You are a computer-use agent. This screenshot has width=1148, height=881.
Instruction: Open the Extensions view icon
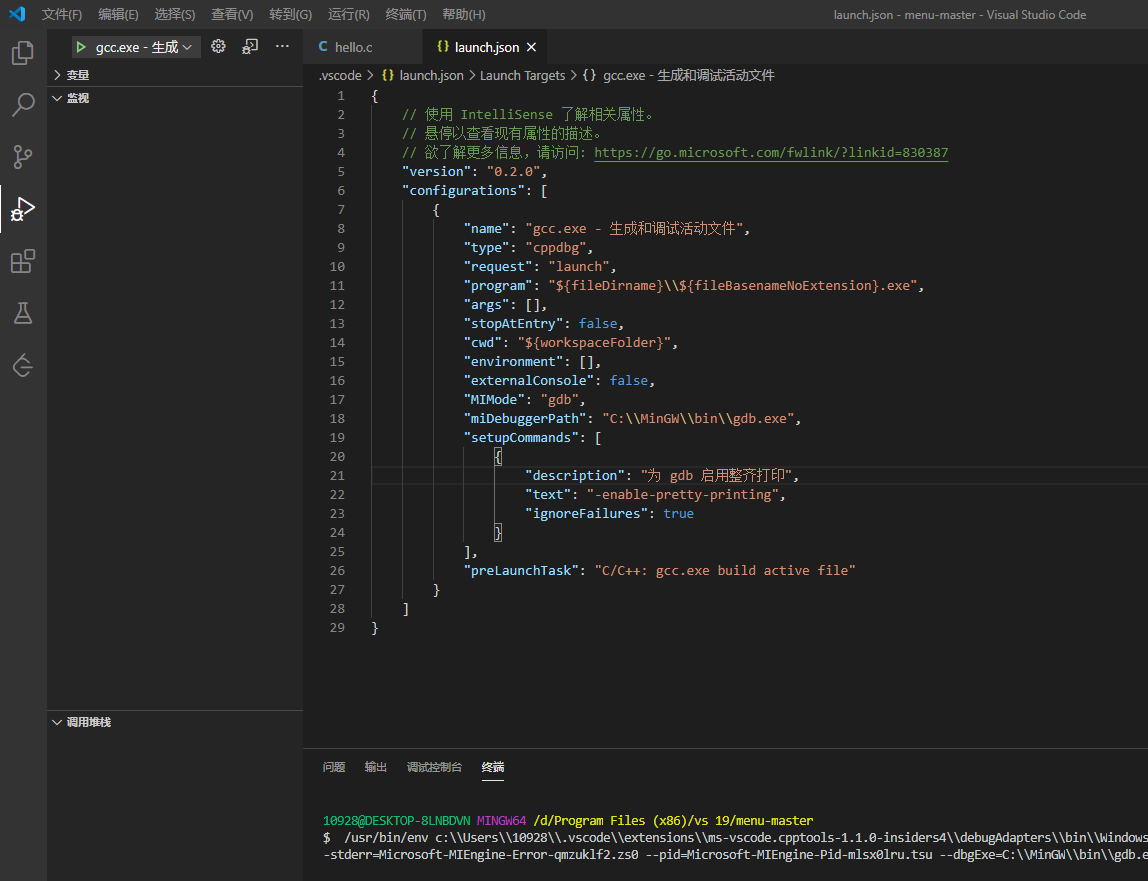coord(23,262)
